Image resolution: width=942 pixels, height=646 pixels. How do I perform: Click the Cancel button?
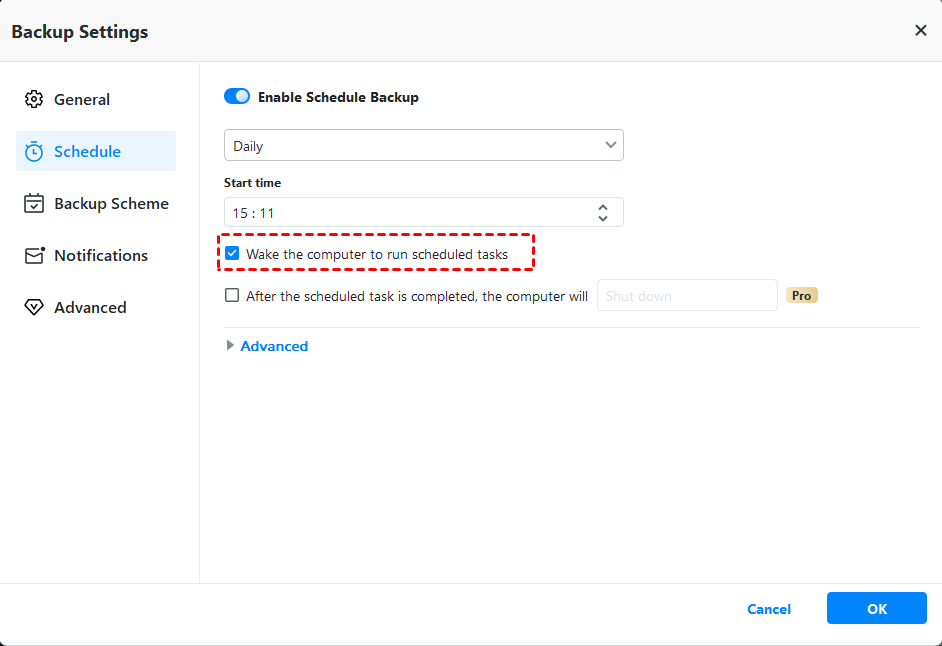[769, 609]
